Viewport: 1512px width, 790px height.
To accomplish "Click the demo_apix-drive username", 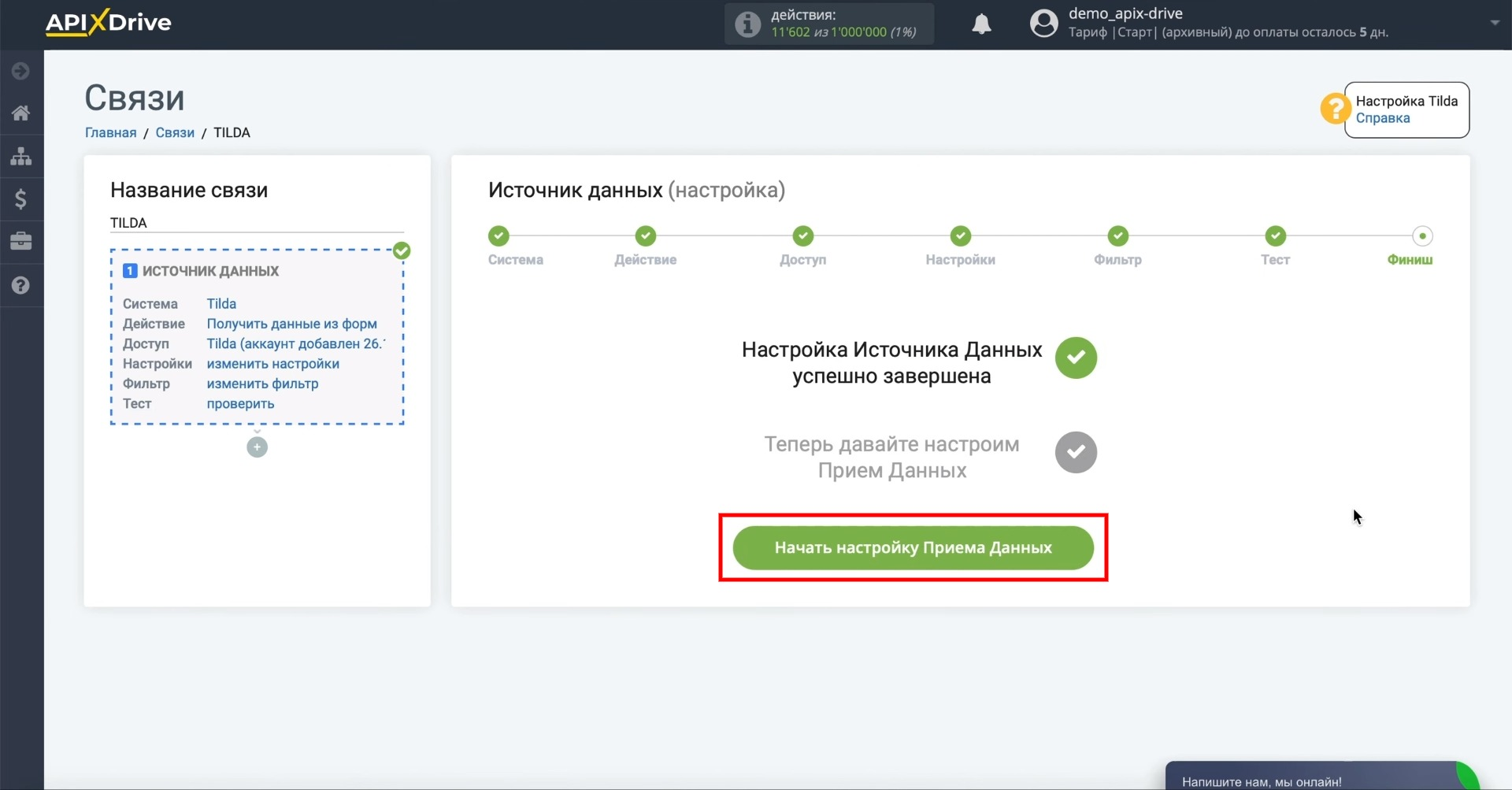I will pyautogui.click(x=1125, y=13).
